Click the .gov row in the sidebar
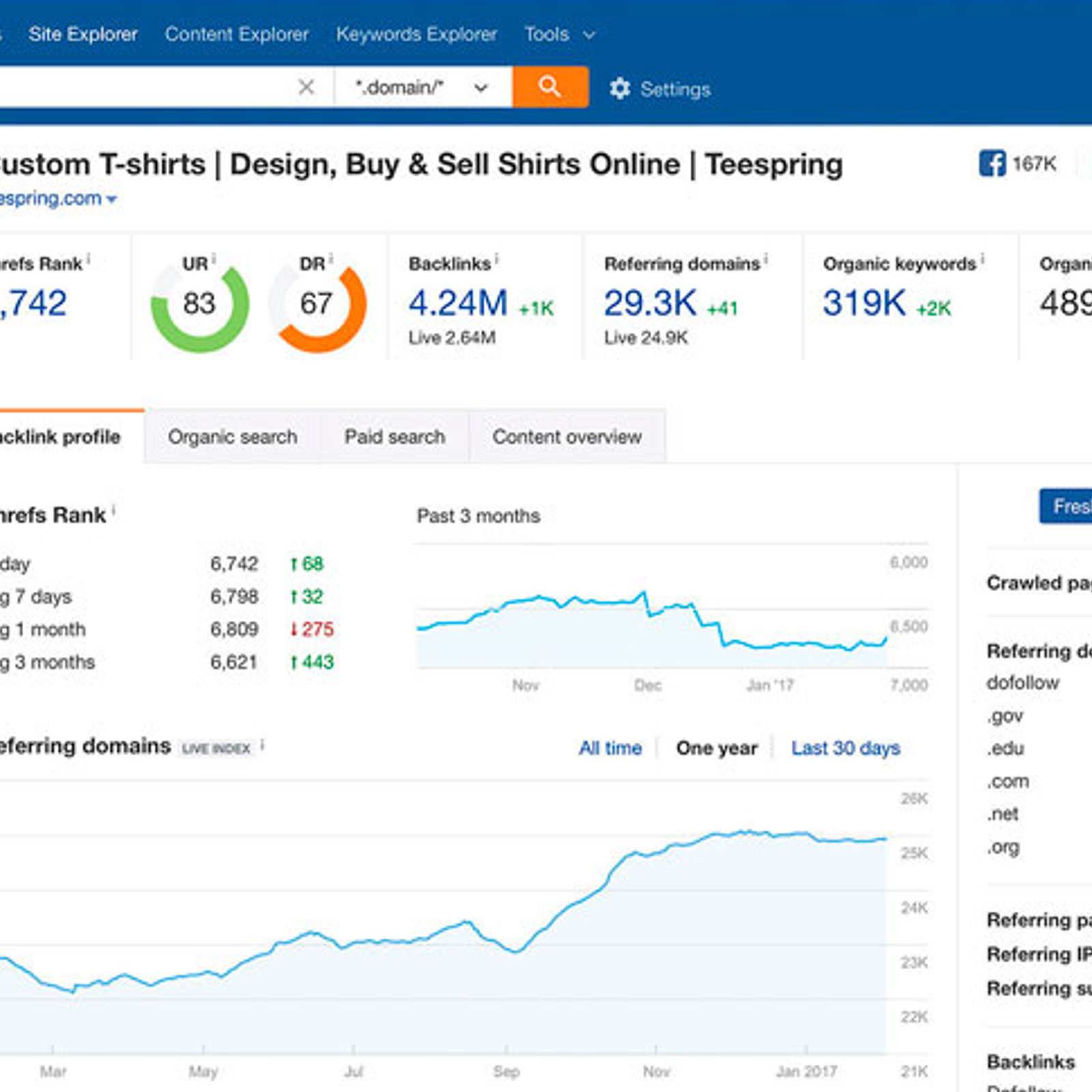This screenshot has height=1092, width=1092. pos(1005,716)
